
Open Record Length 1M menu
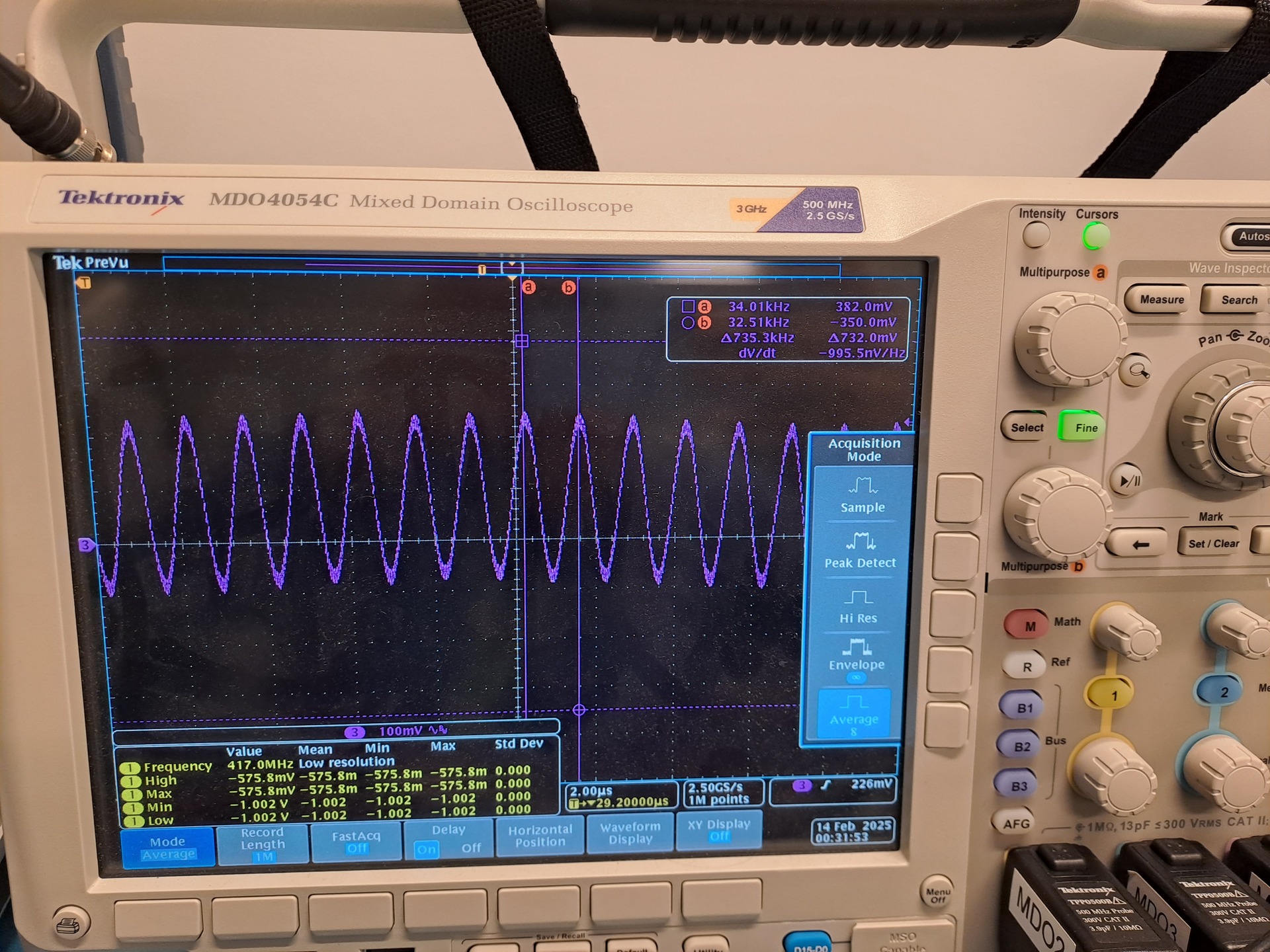pos(263,844)
